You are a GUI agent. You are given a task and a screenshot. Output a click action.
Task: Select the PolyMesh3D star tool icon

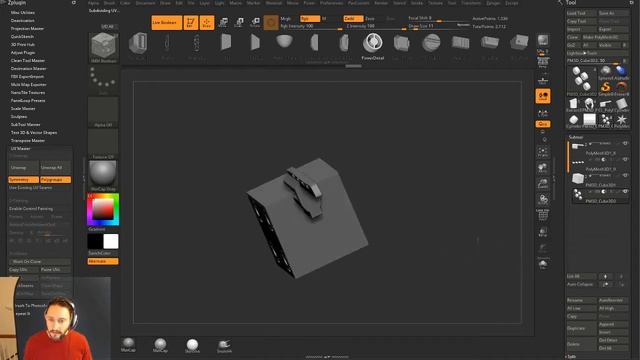click(621, 120)
